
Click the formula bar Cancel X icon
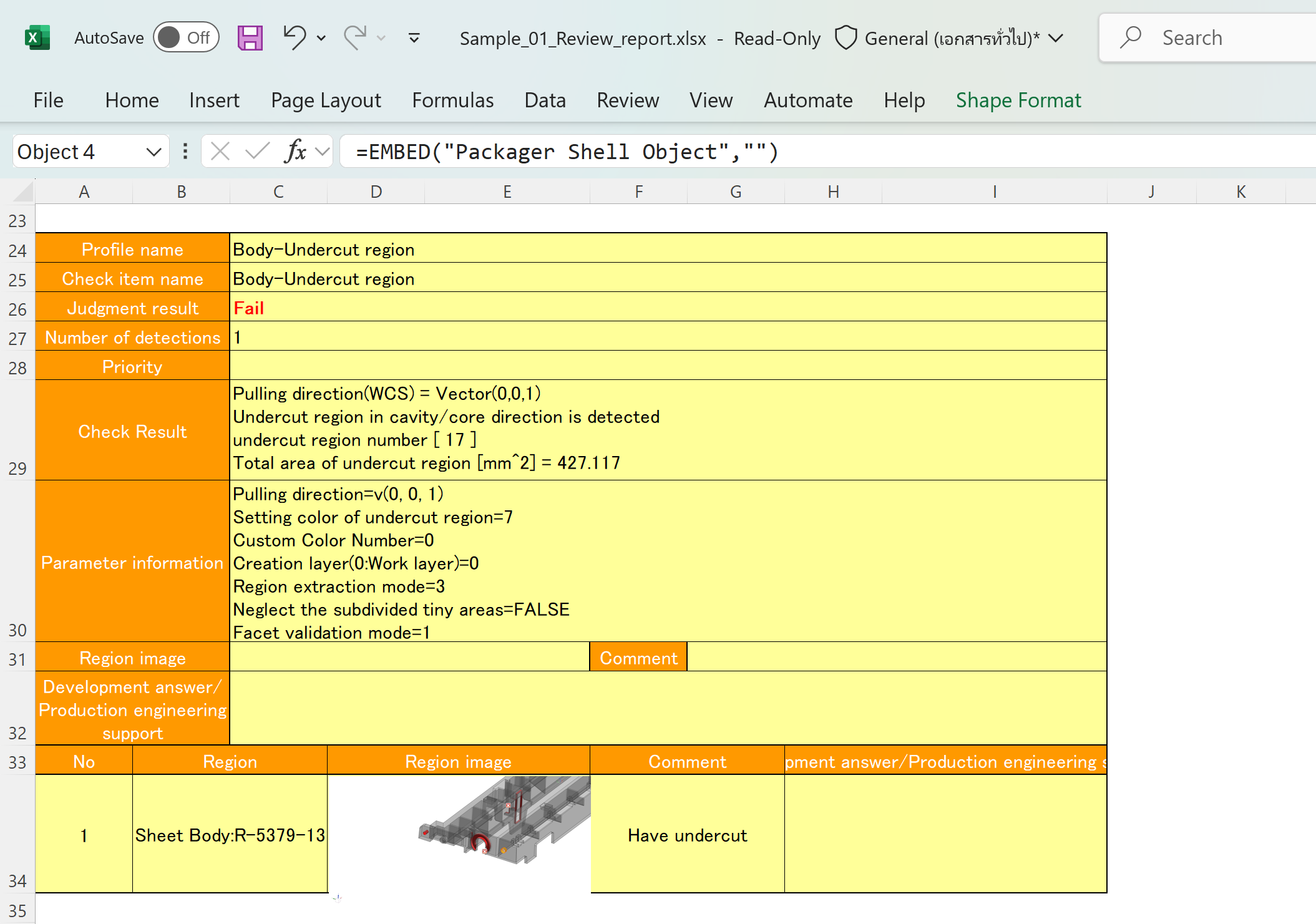pyautogui.click(x=220, y=152)
